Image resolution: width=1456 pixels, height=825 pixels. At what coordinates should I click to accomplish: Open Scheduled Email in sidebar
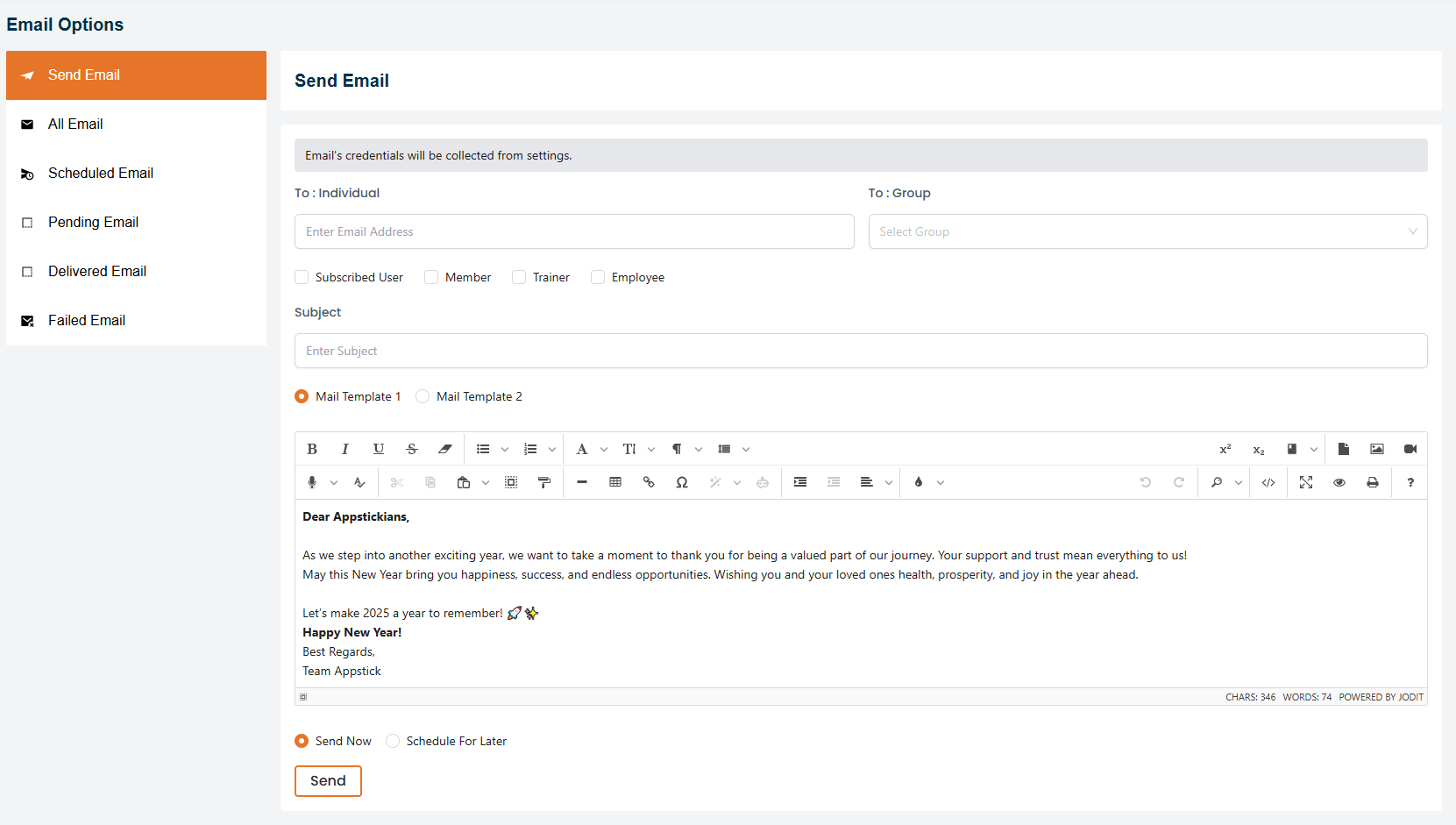pyautogui.click(x=100, y=174)
